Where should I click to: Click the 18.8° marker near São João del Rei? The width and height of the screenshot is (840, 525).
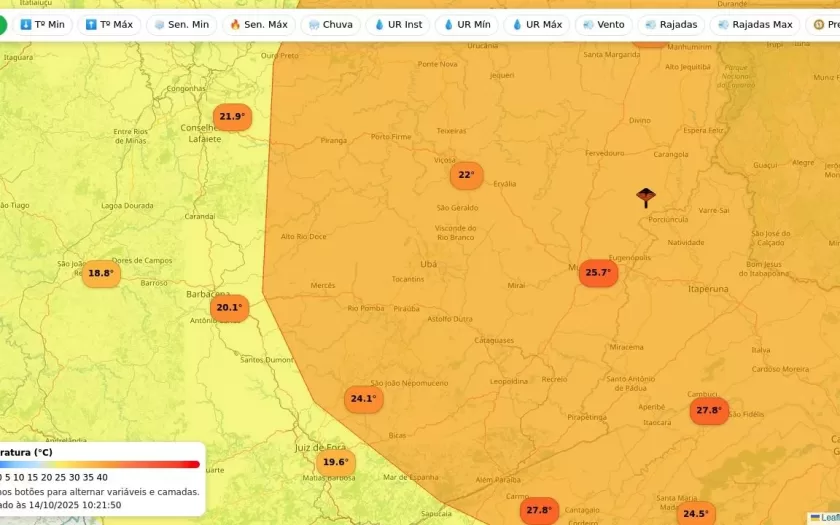(x=100, y=273)
